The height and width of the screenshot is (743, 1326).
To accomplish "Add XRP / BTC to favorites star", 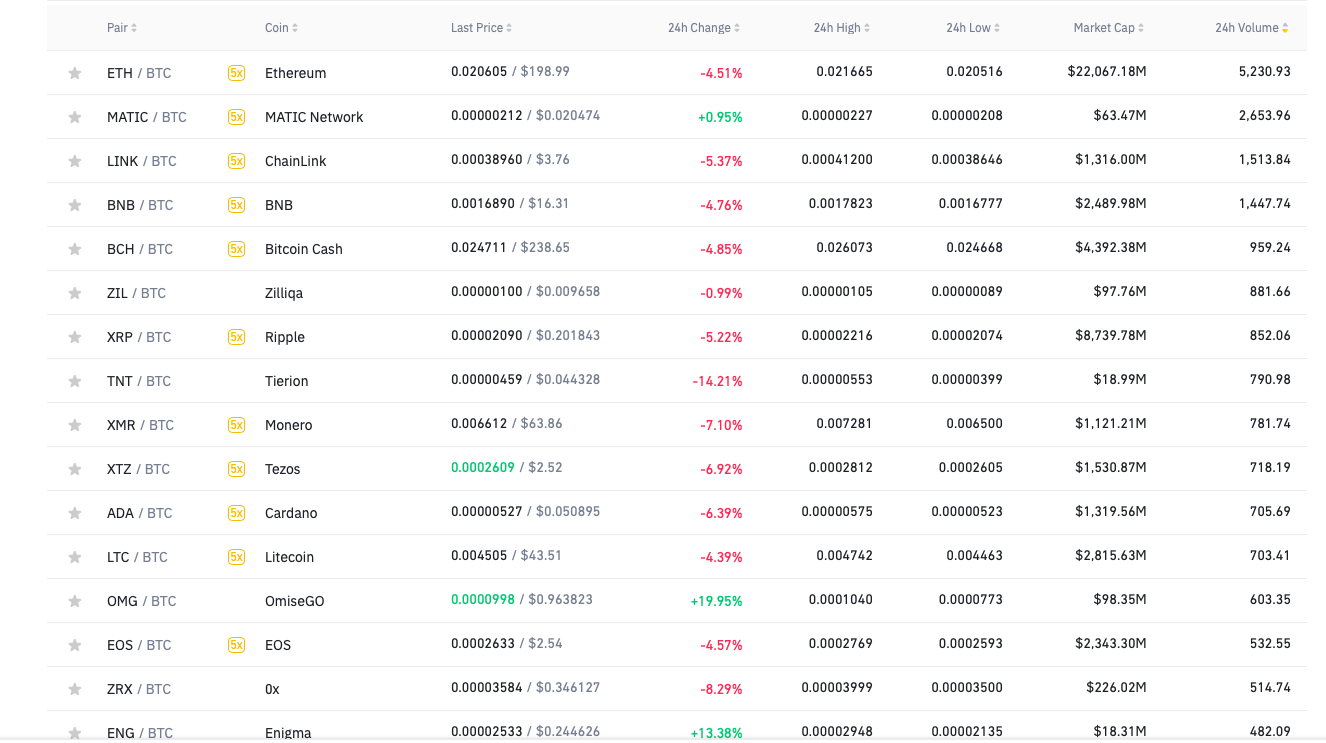I will point(74,337).
